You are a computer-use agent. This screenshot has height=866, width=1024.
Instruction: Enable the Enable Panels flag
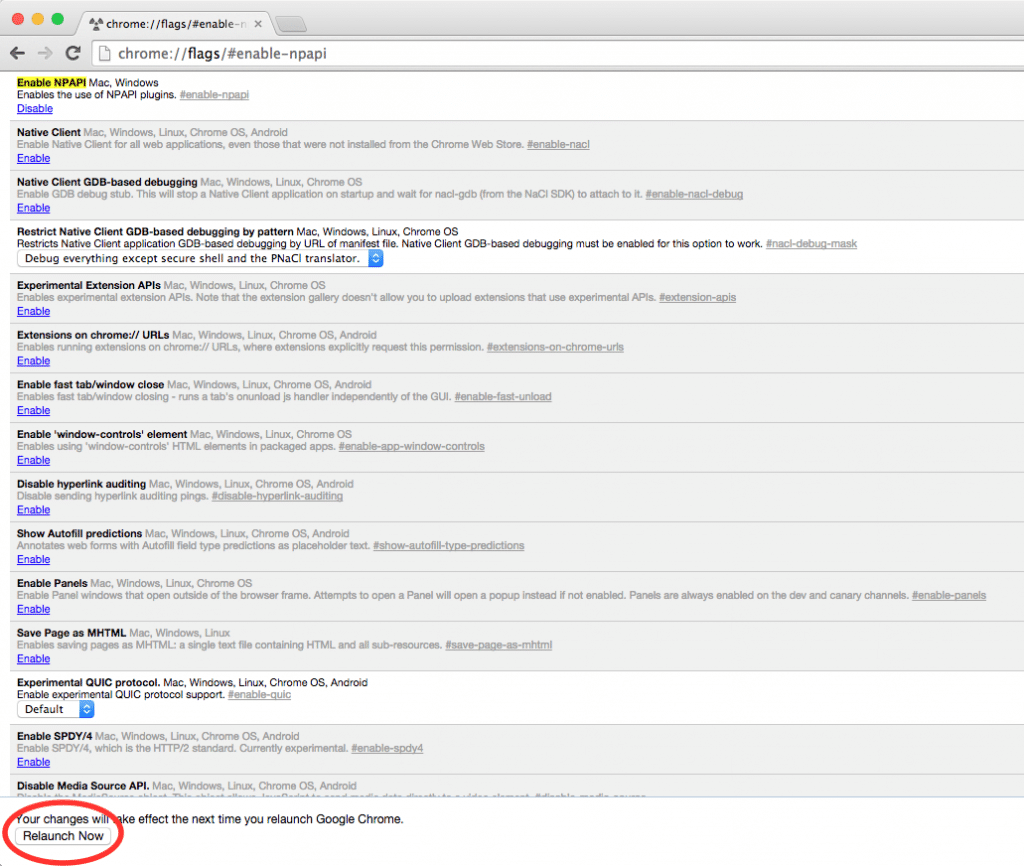(33, 609)
